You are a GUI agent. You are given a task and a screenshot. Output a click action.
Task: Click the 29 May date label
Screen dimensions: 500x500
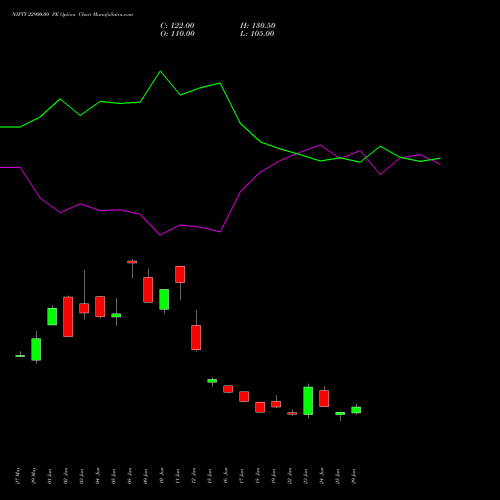pos(34,476)
